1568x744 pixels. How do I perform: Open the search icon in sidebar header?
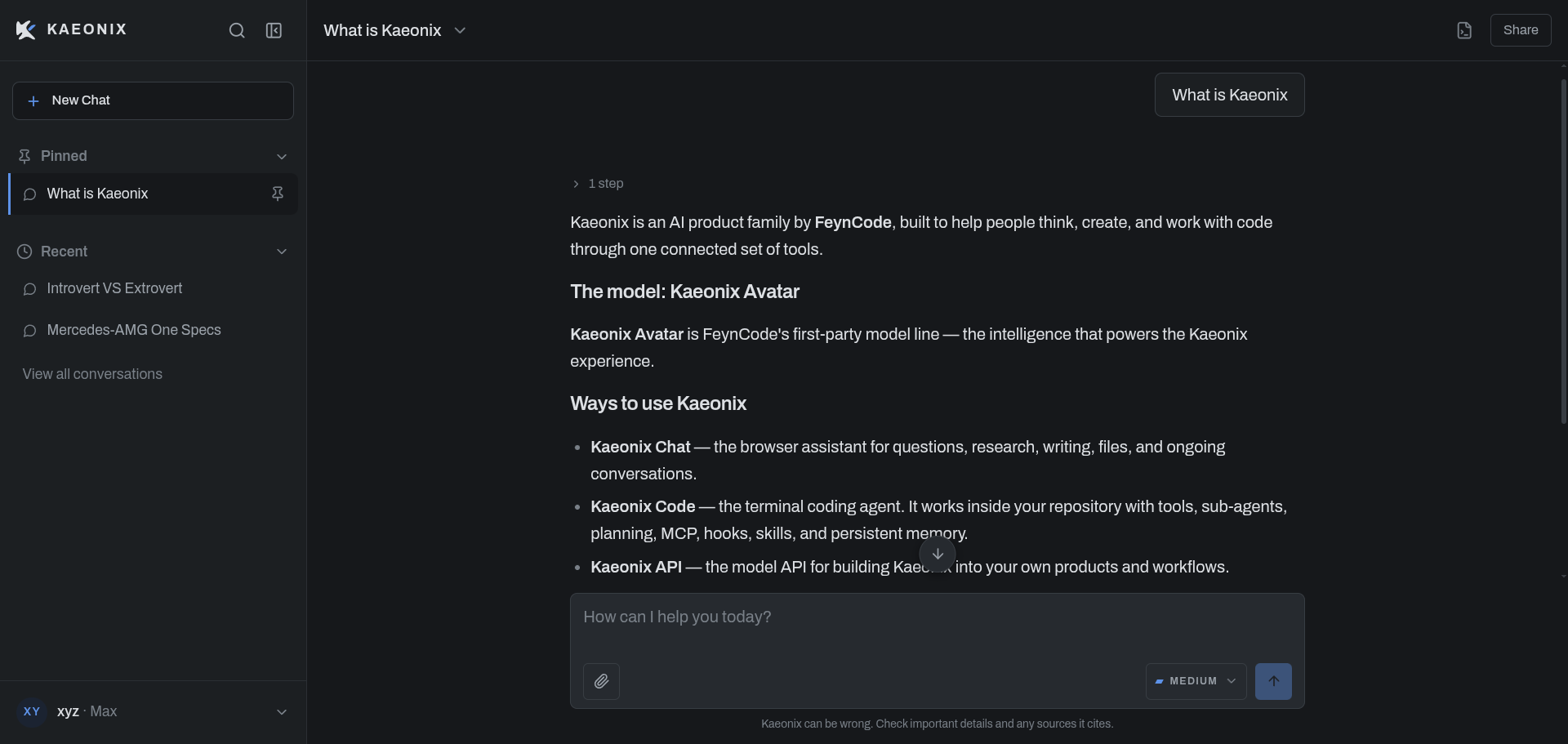pyautogui.click(x=237, y=30)
